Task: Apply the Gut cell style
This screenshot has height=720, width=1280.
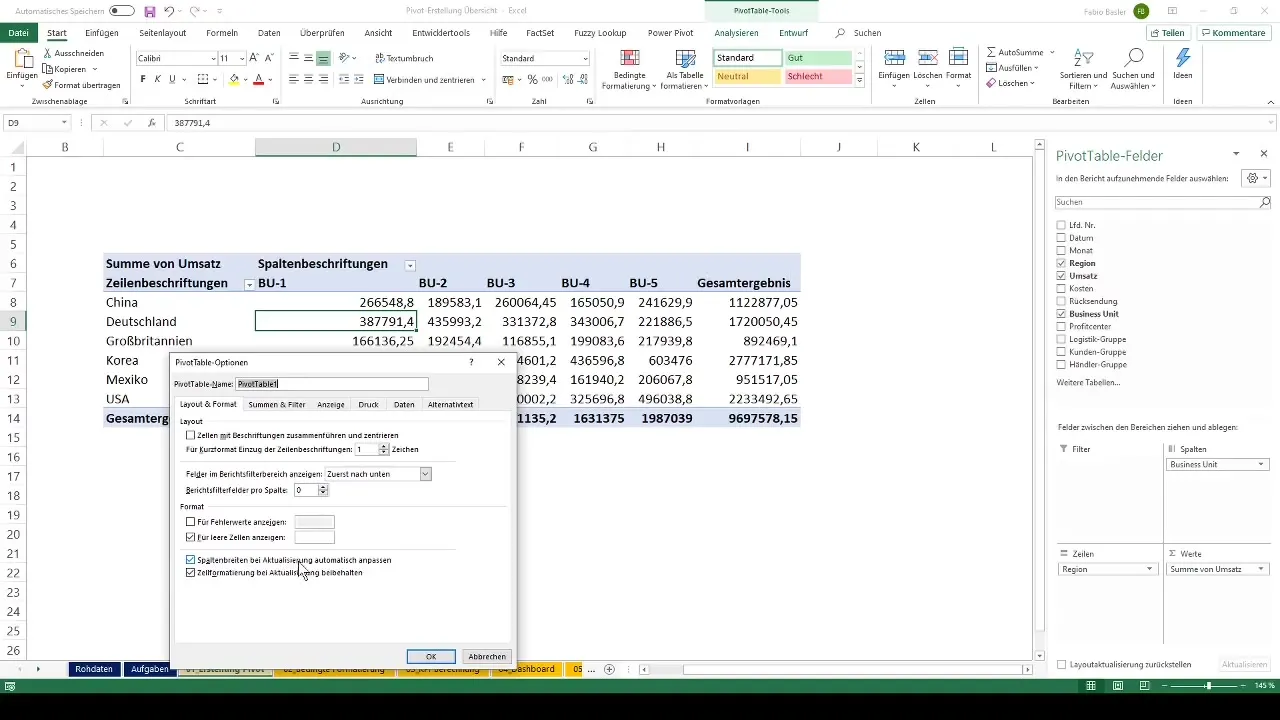Action: pyautogui.click(x=818, y=58)
